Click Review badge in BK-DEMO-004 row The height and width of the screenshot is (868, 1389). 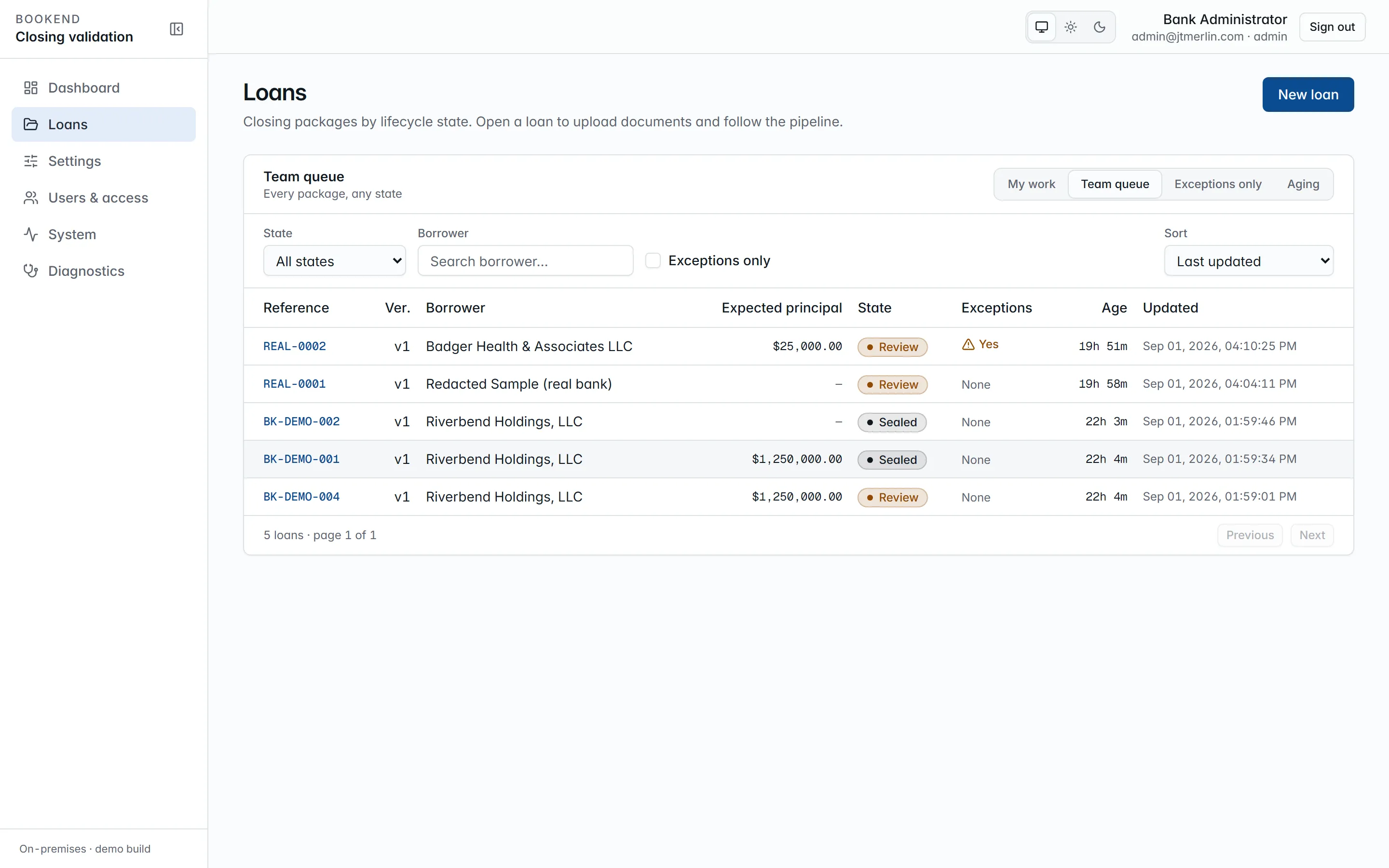pyautogui.click(x=893, y=498)
